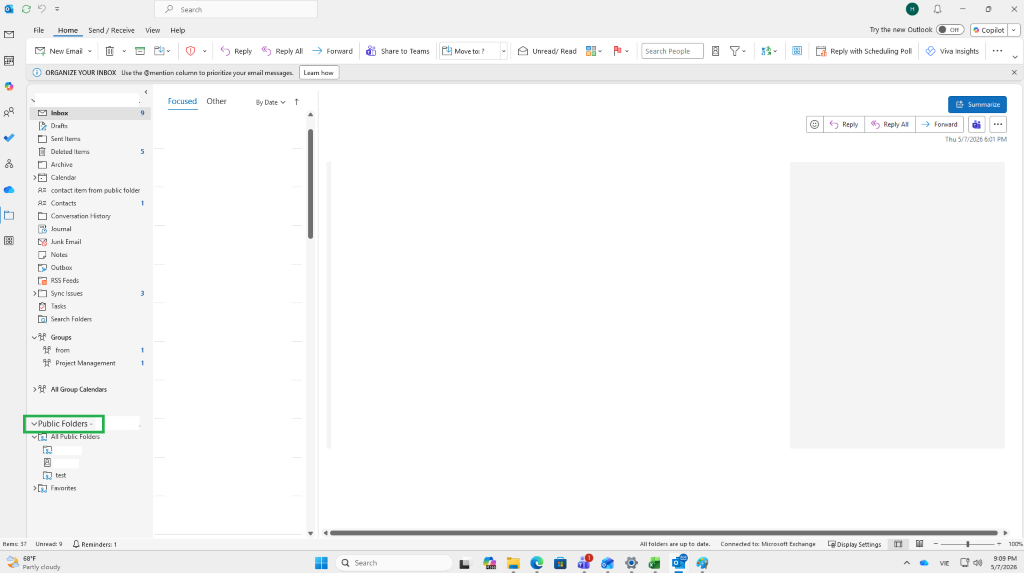
Task: Click the Share to Teams button
Action: [x=398, y=51]
